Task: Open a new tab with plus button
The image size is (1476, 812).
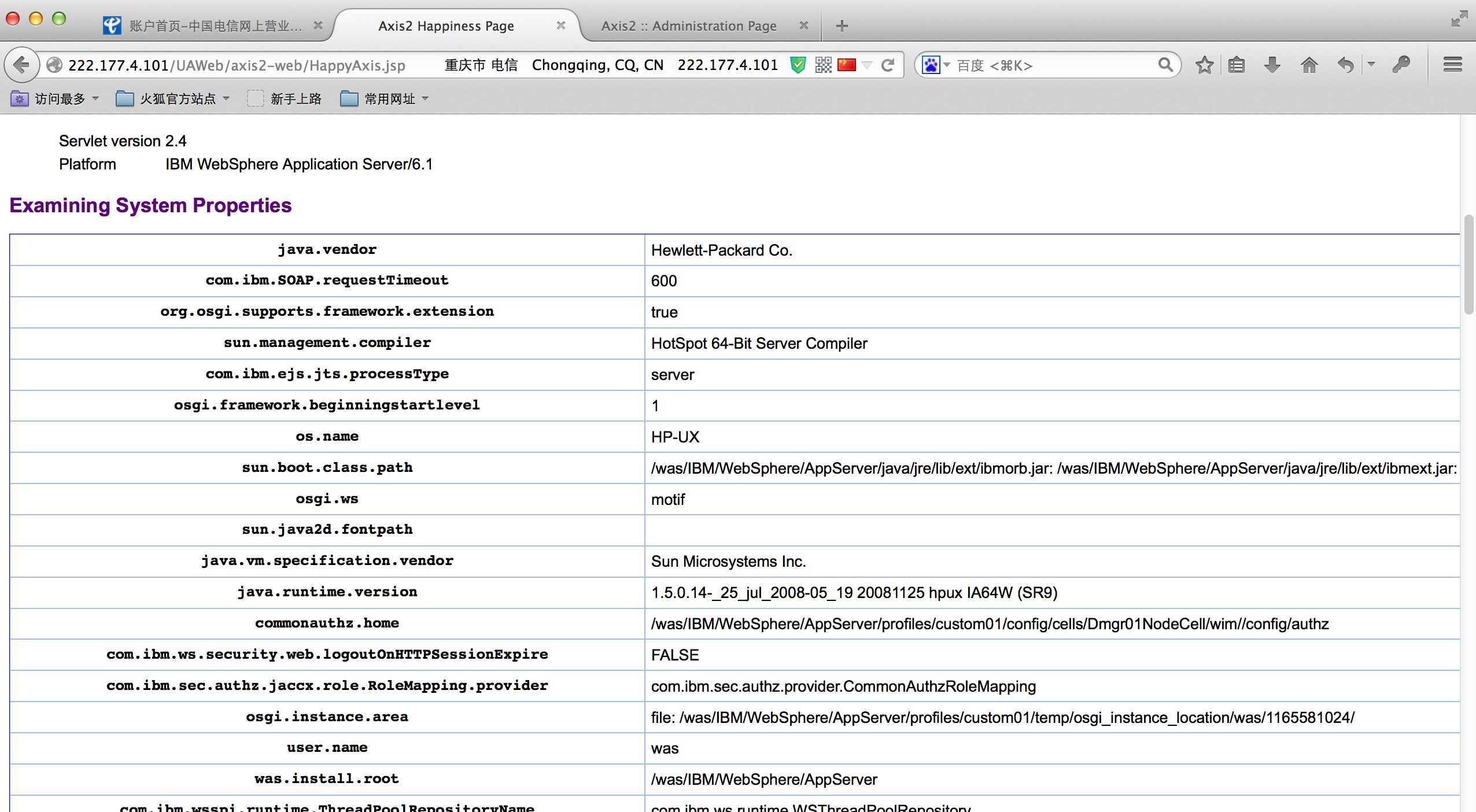Action: pyautogui.click(x=842, y=25)
